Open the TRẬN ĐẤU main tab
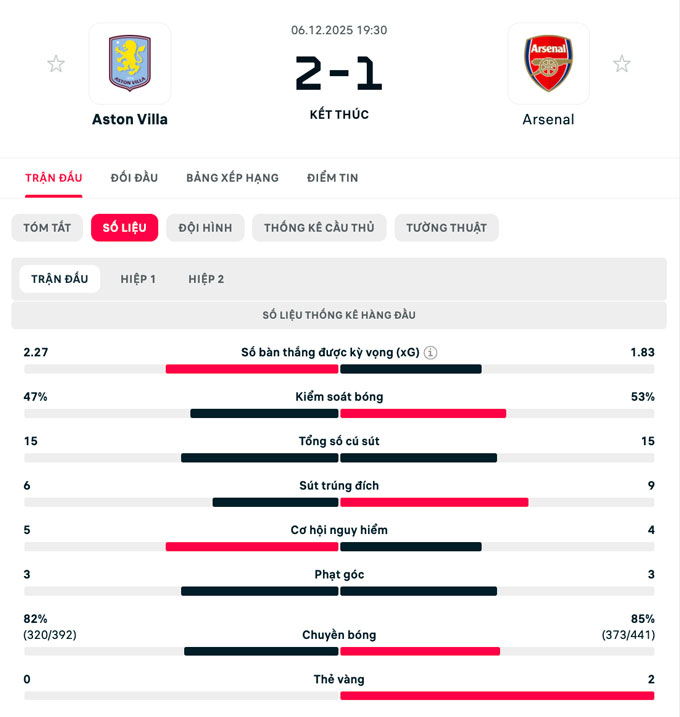680x717 pixels. tap(54, 178)
